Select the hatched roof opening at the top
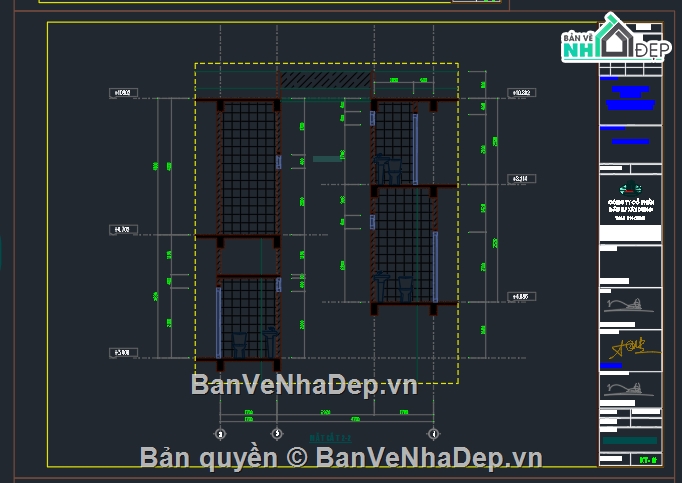 326,80
